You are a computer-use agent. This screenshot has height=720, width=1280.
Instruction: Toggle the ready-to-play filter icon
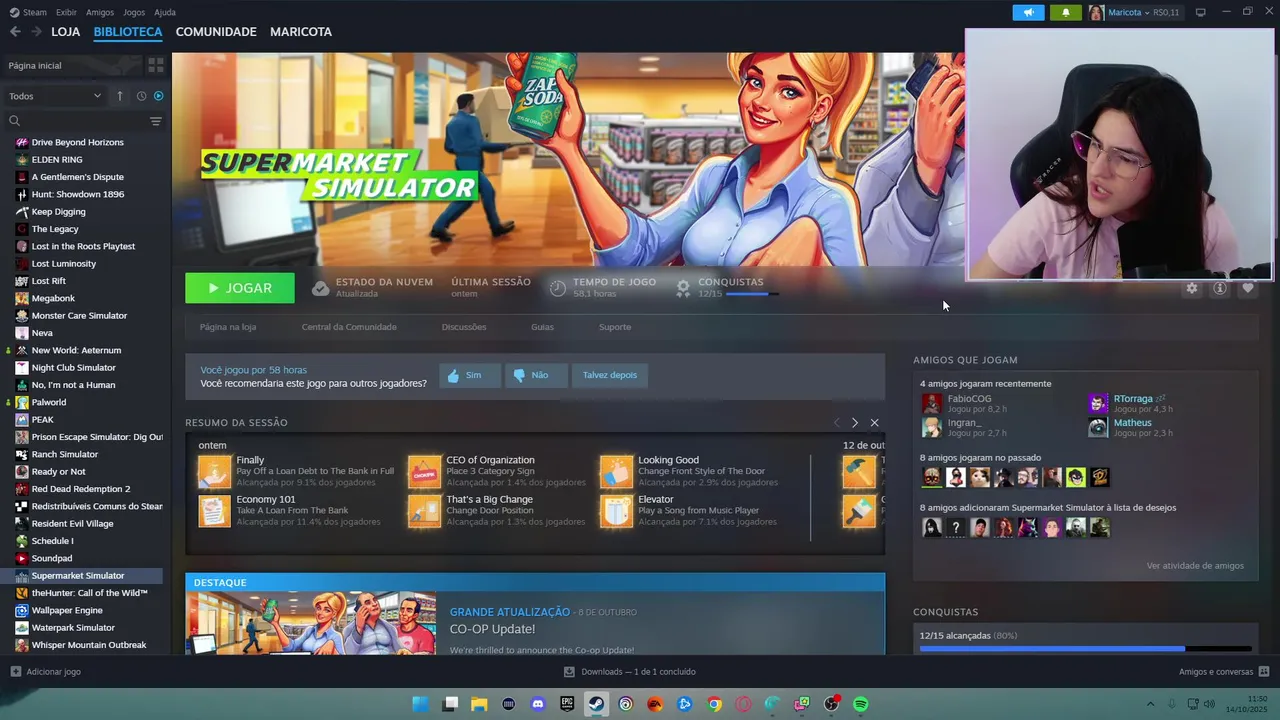point(158,96)
